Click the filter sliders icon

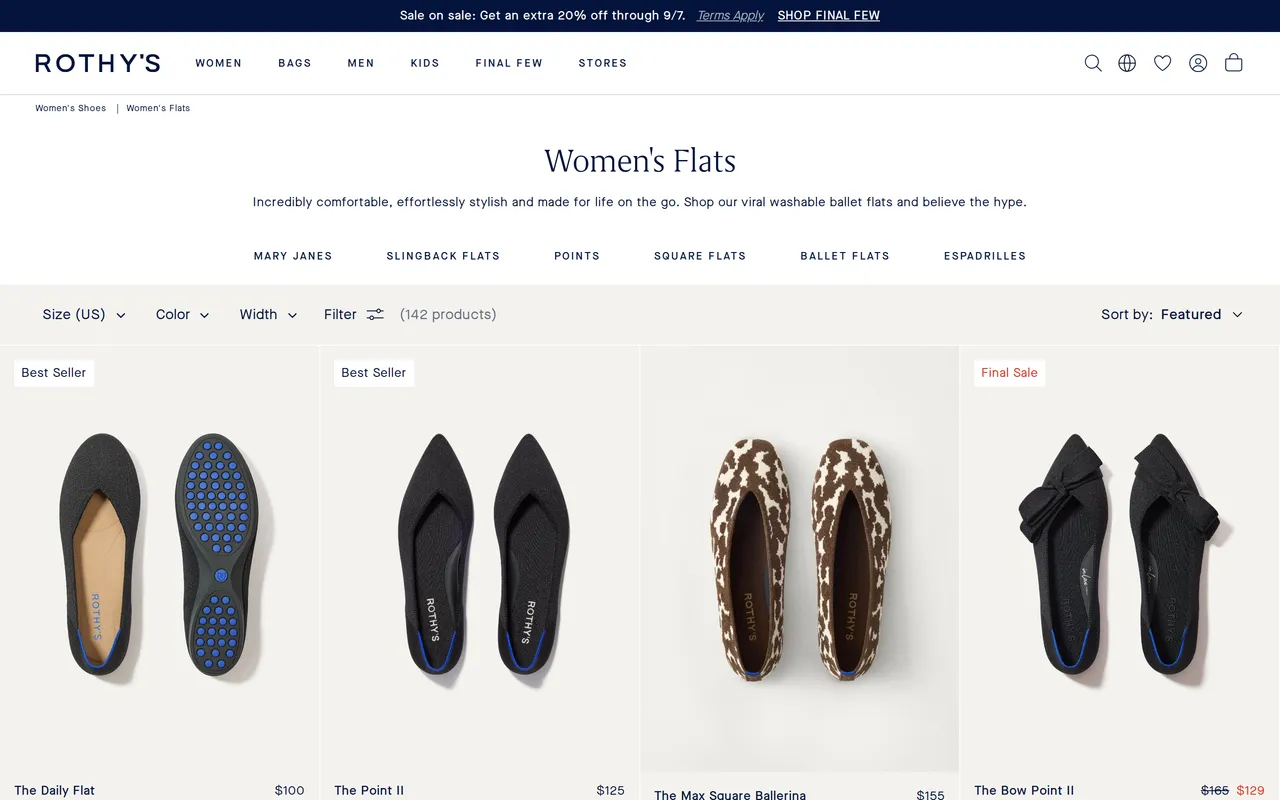(x=375, y=314)
